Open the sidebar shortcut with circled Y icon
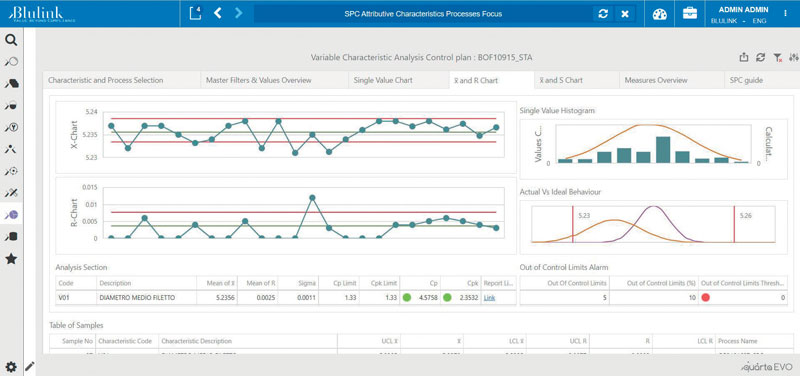The width and height of the screenshot is (800, 376). (11, 128)
